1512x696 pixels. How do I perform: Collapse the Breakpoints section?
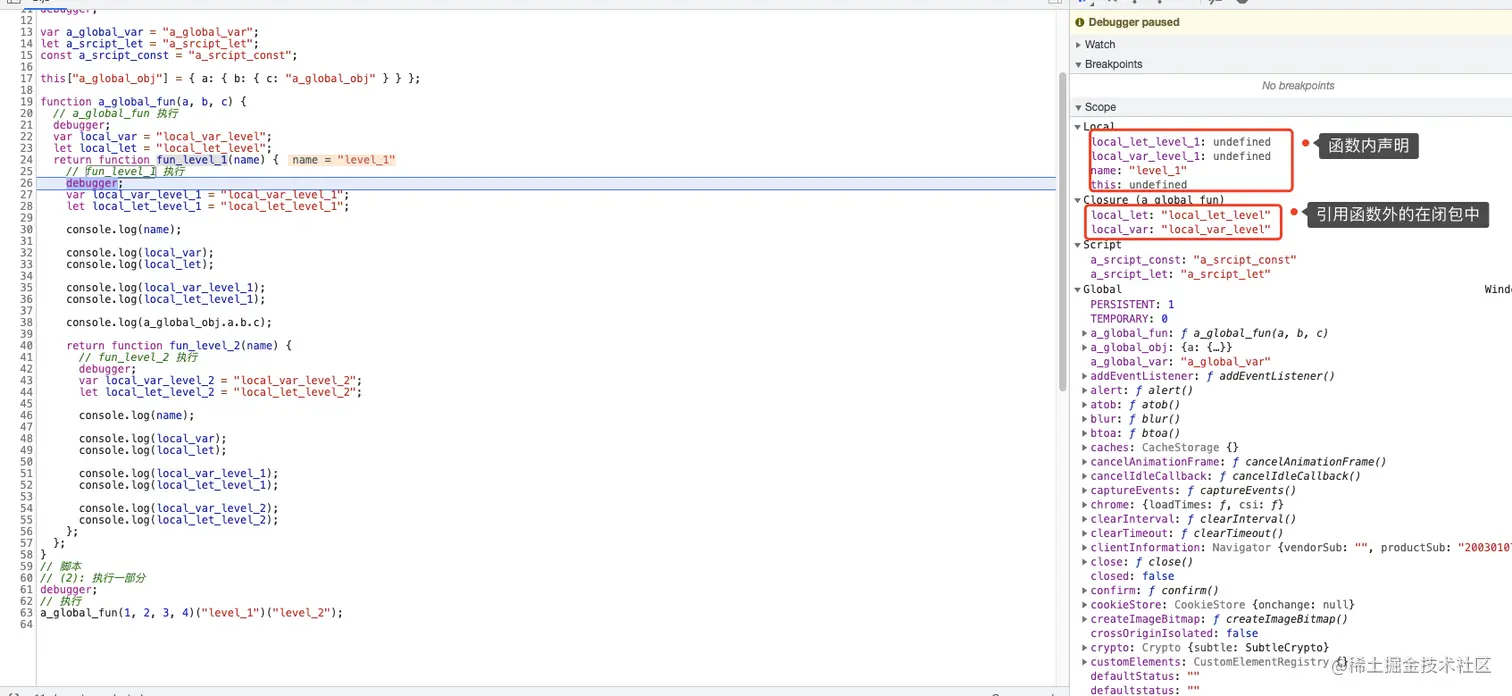coord(1078,64)
